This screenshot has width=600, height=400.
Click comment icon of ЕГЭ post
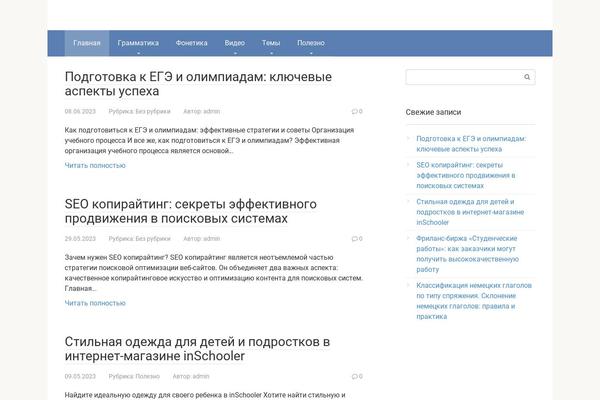click(x=357, y=111)
